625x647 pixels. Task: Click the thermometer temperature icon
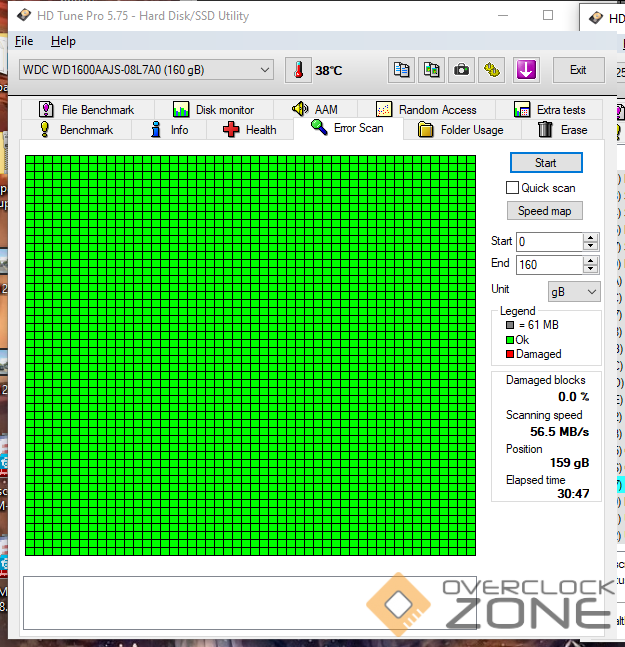[x=298, y=70]
